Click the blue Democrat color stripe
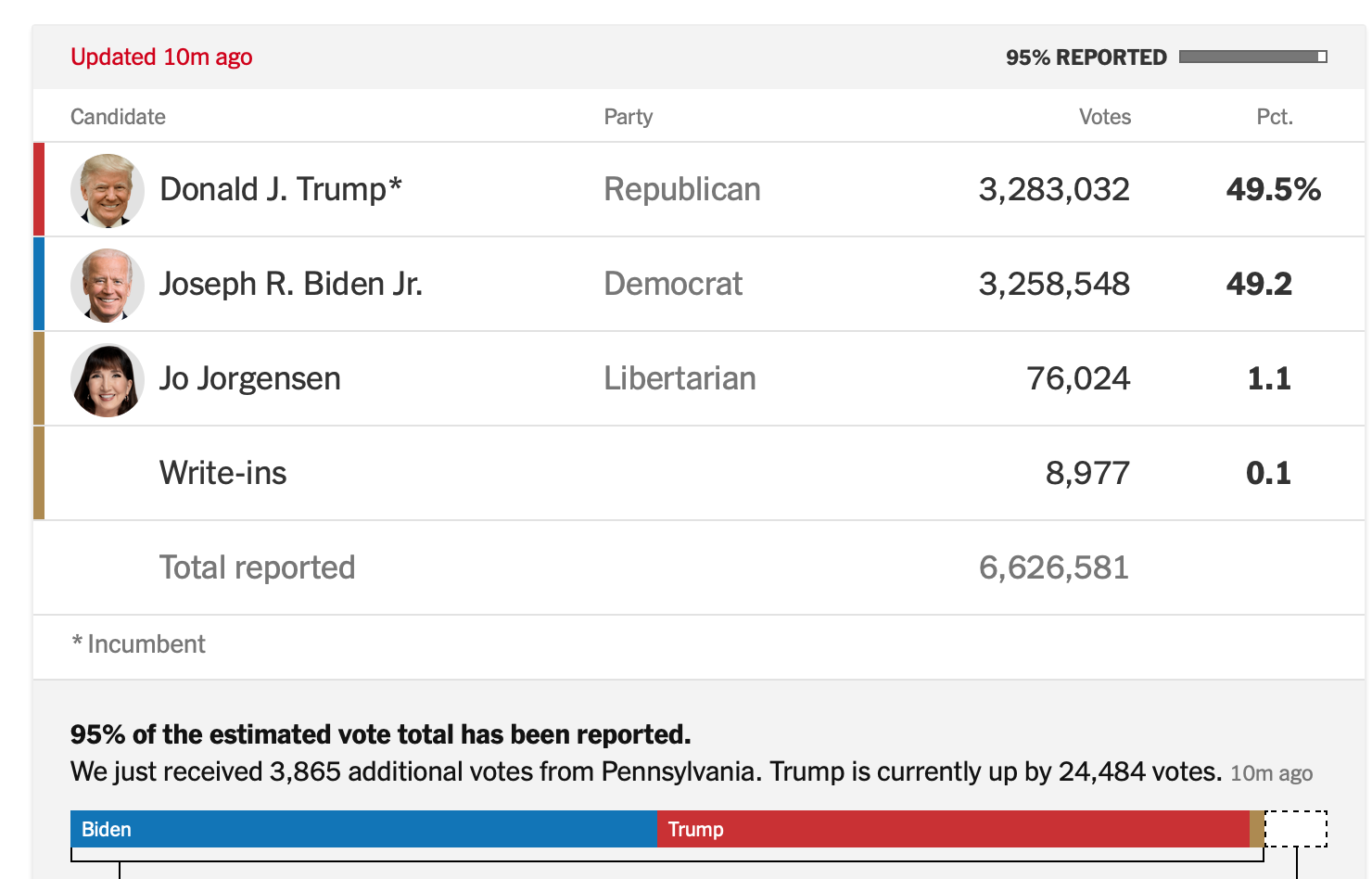 [39, 284]
